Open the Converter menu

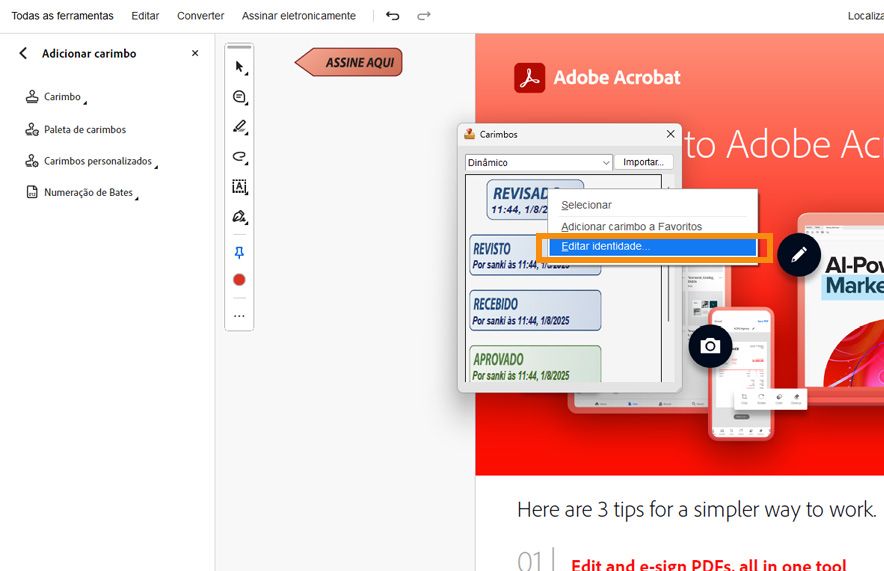click(200, 16)
